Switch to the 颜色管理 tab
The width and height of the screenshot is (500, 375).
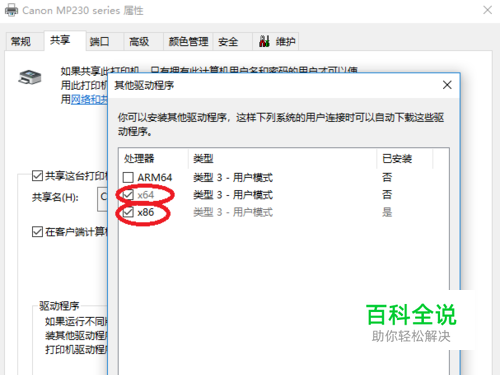[x=188, y=42]
